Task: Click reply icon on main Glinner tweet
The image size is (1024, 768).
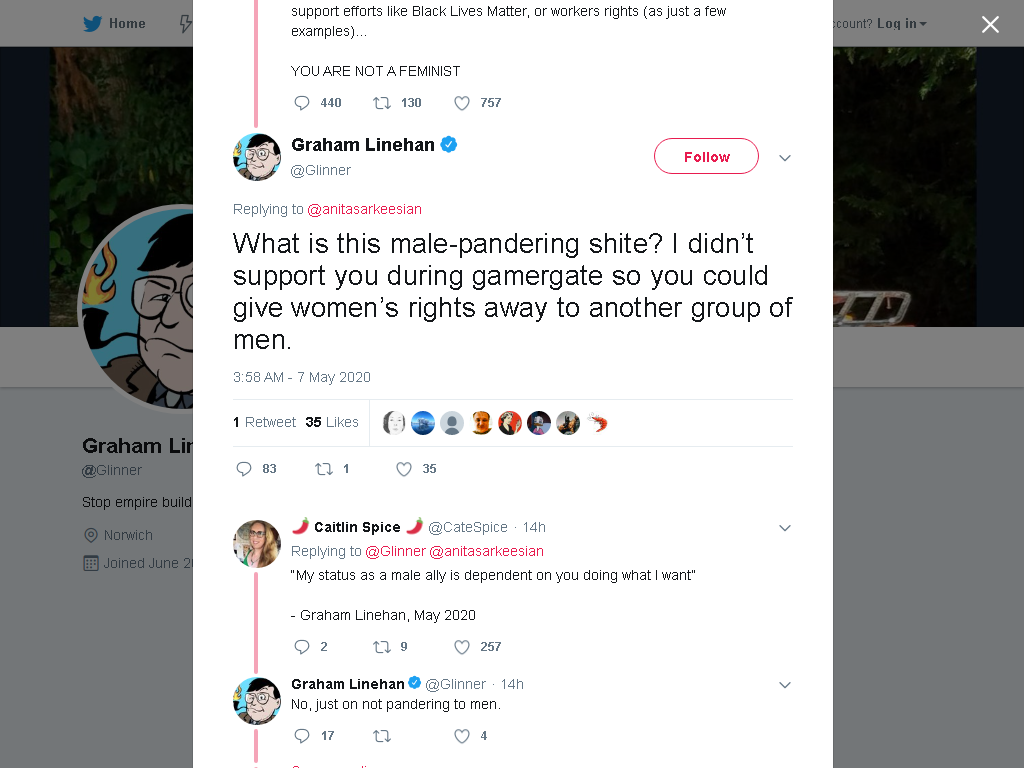Action: pos(244,469)
